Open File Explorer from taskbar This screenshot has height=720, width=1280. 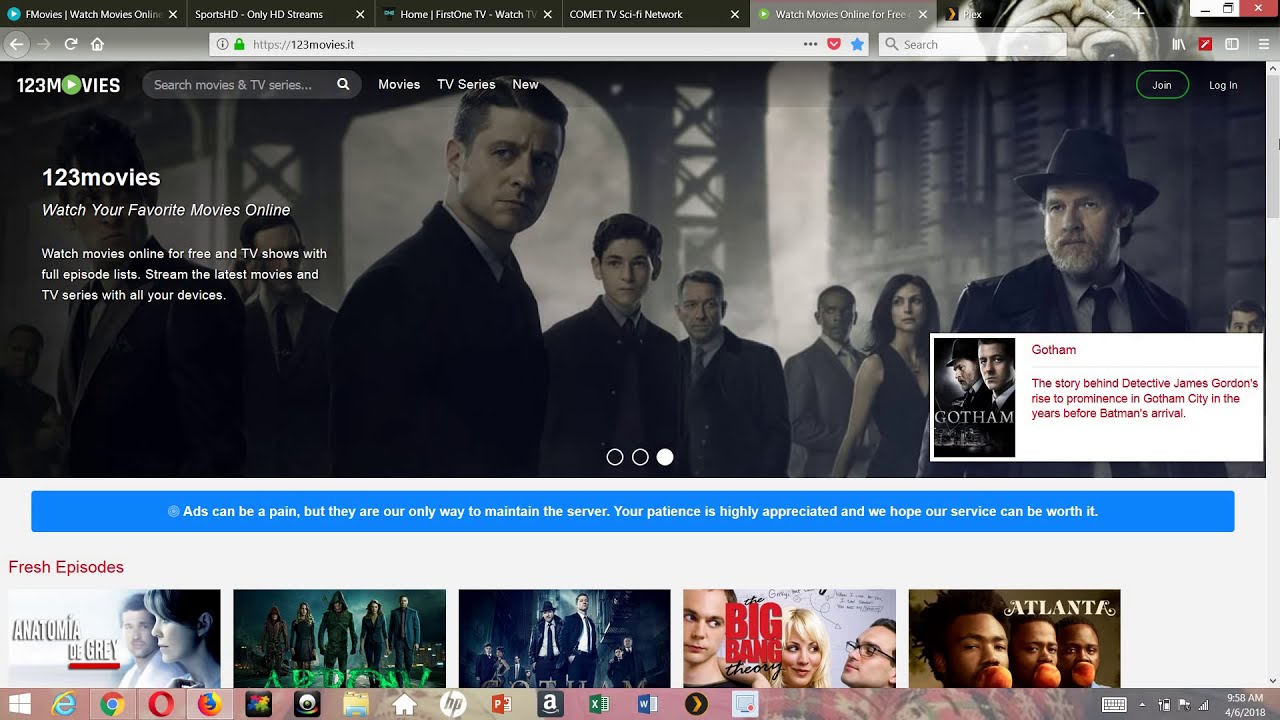pos(356,704)
